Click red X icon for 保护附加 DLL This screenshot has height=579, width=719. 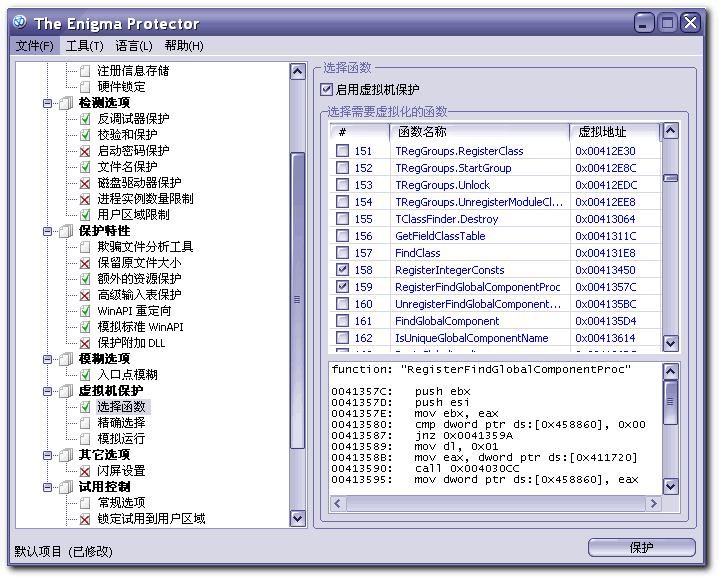coord(85,343)
